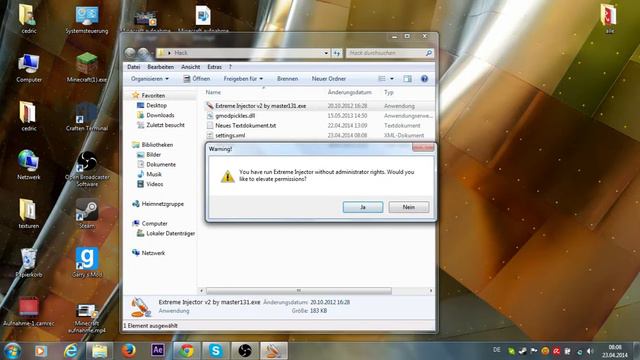The image size is (640, 360).
Task: Open Windows Media Player from taskbar
Action: [41, 351]
